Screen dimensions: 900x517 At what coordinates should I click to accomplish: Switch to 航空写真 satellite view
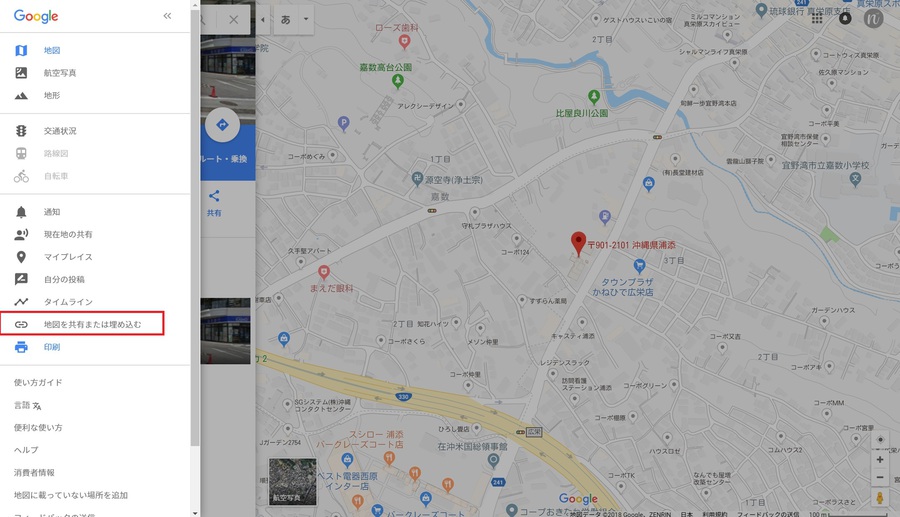60,73
